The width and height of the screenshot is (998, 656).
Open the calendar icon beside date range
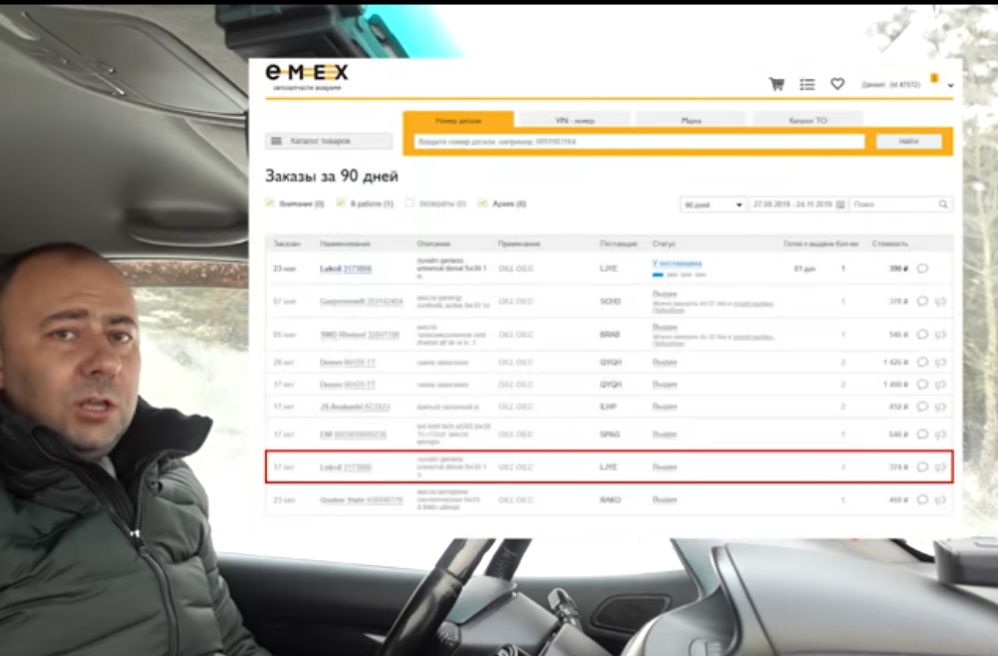point(840,204)
